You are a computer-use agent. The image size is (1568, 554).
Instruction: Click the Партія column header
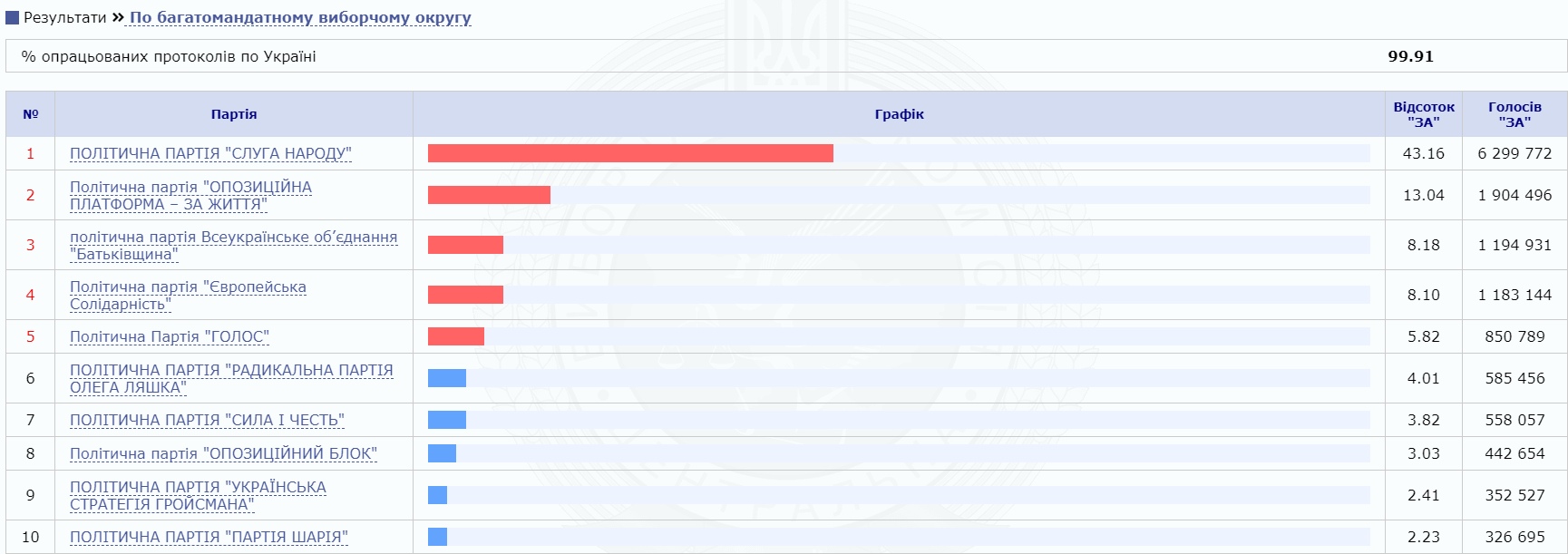(234, 114)
